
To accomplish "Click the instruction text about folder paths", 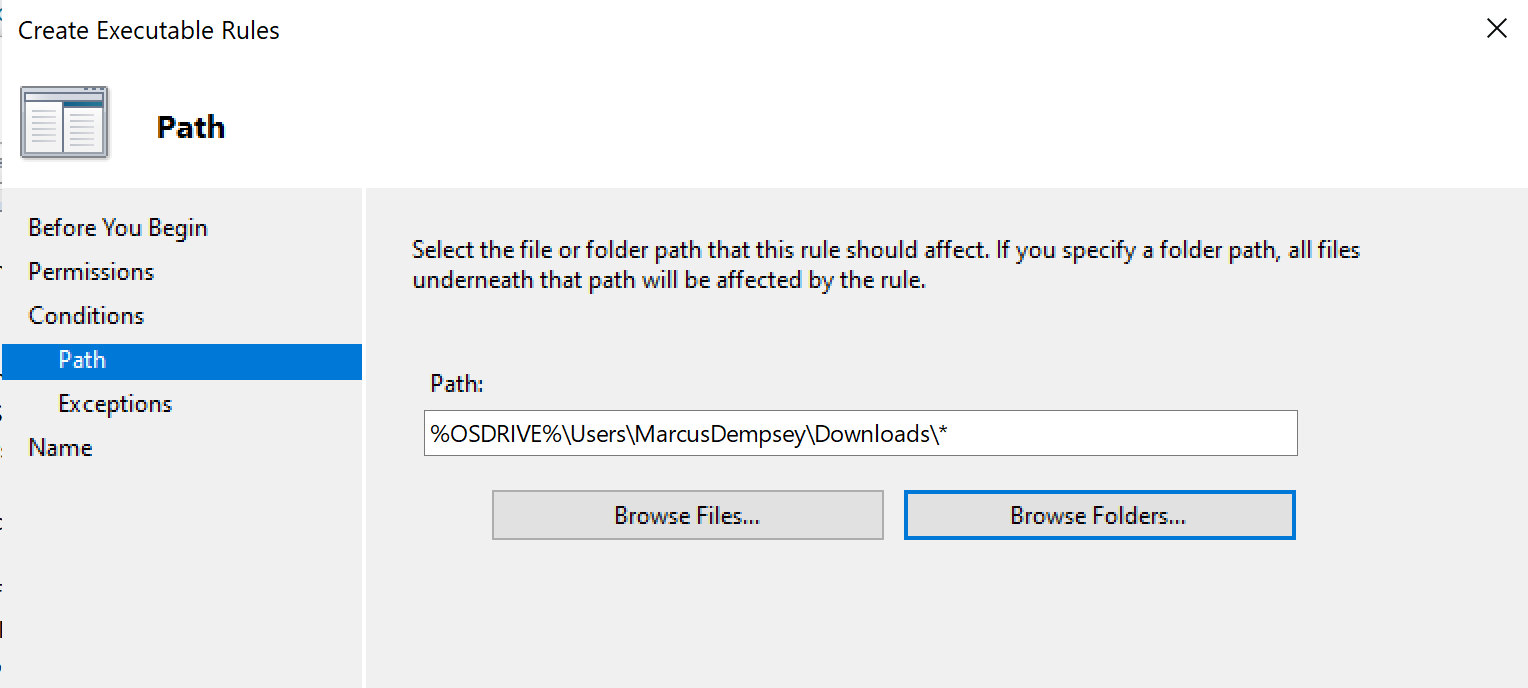I will (x=885, y=265).
